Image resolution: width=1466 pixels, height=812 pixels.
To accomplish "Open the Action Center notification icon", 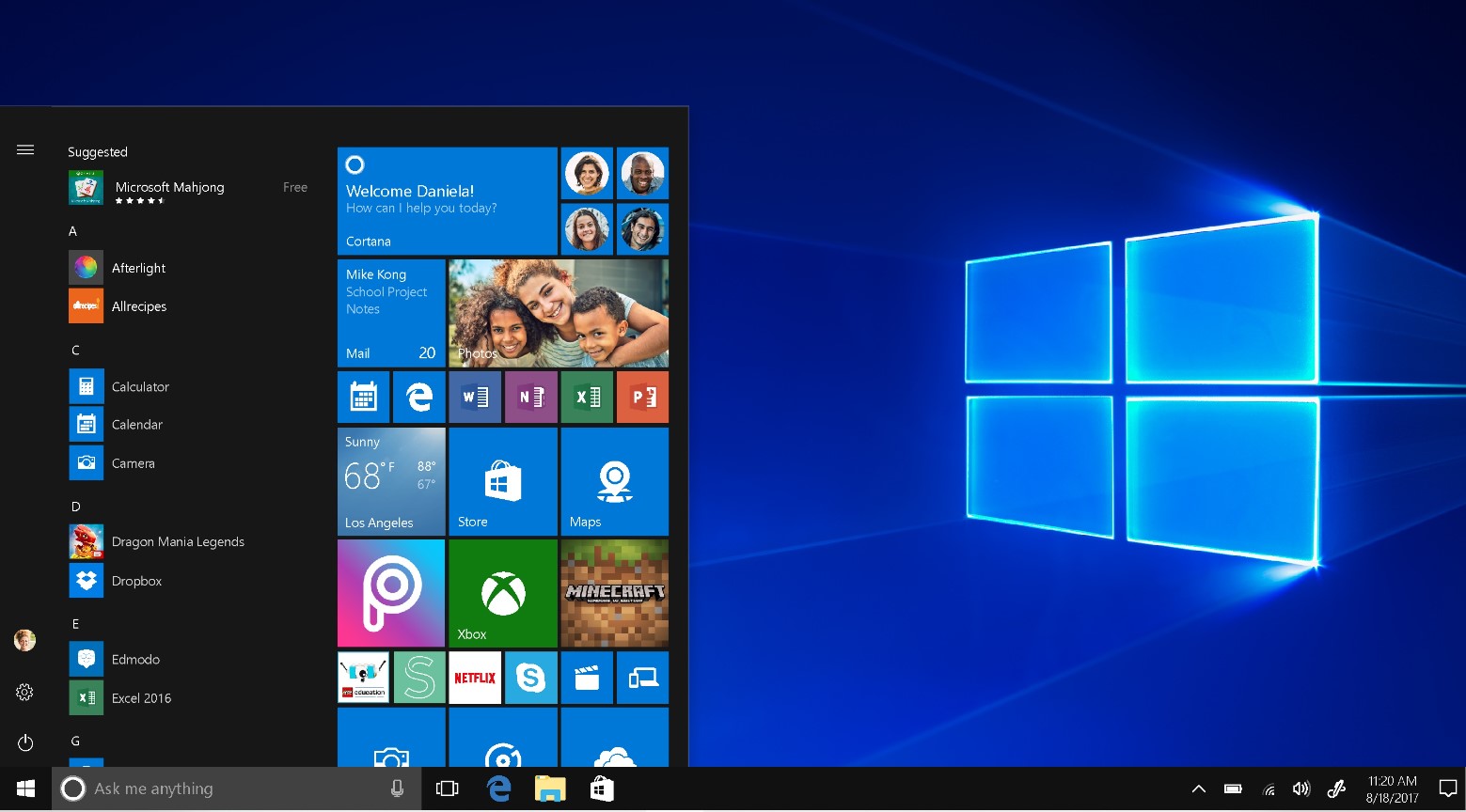I will [1448, 789].
